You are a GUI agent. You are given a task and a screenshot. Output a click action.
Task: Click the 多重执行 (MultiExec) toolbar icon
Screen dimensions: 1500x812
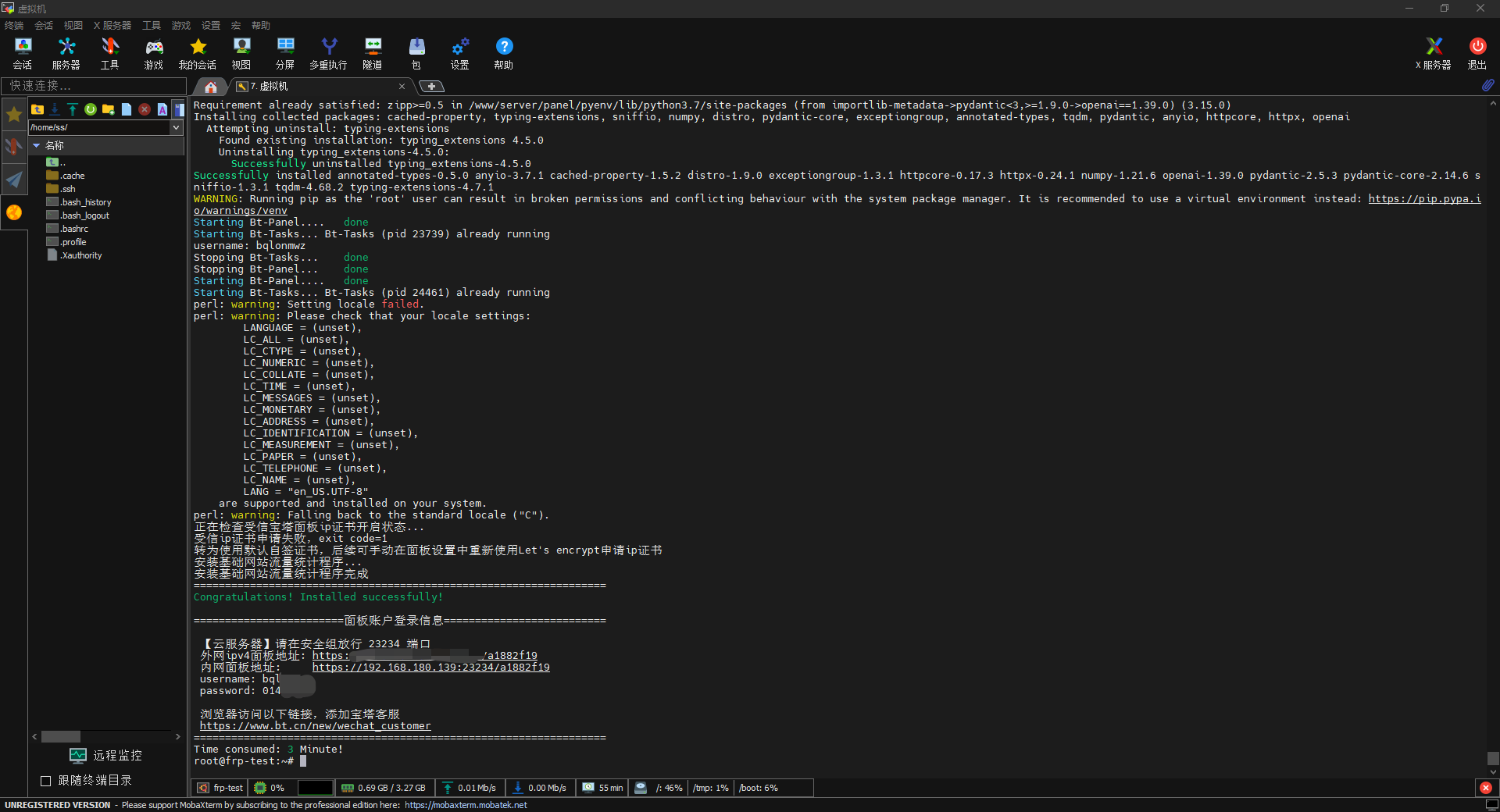point(329,54)
